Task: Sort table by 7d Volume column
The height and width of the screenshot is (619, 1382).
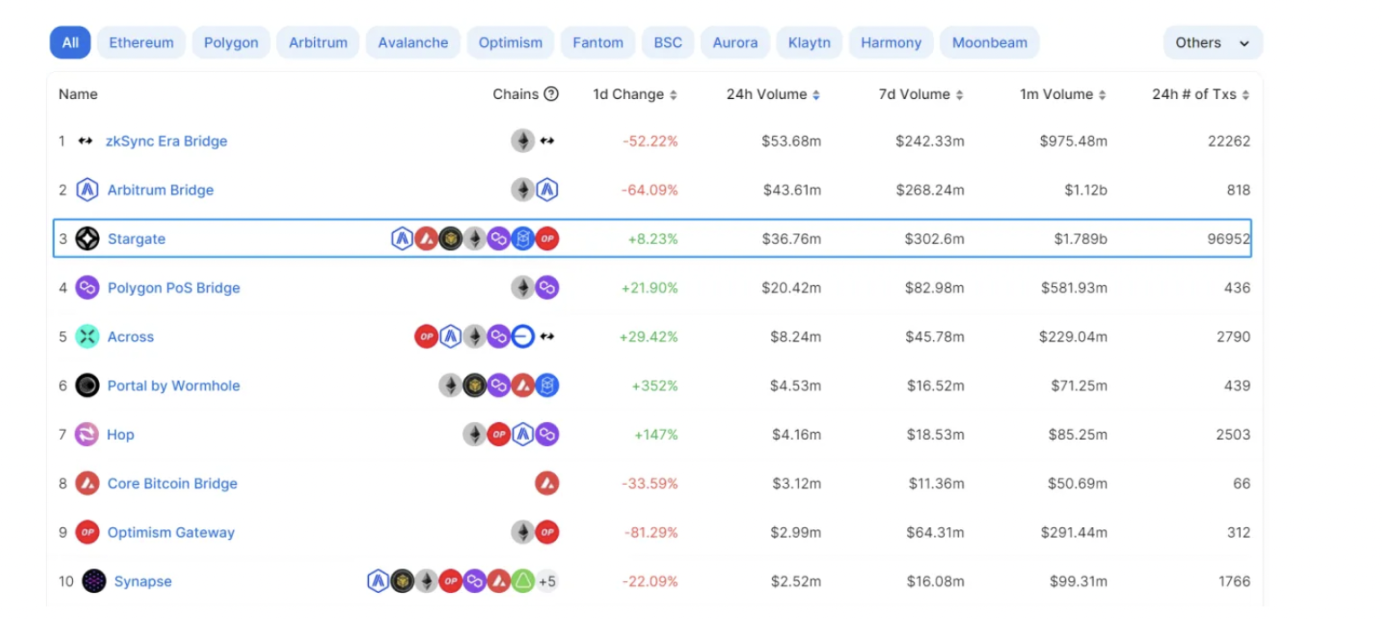Action: [x=919, y=94]
